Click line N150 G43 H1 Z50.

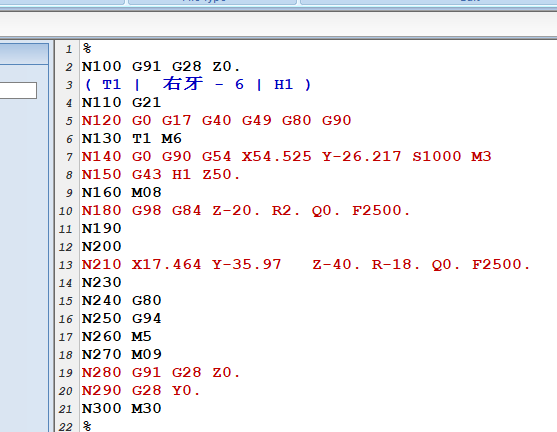coord(161,175)
